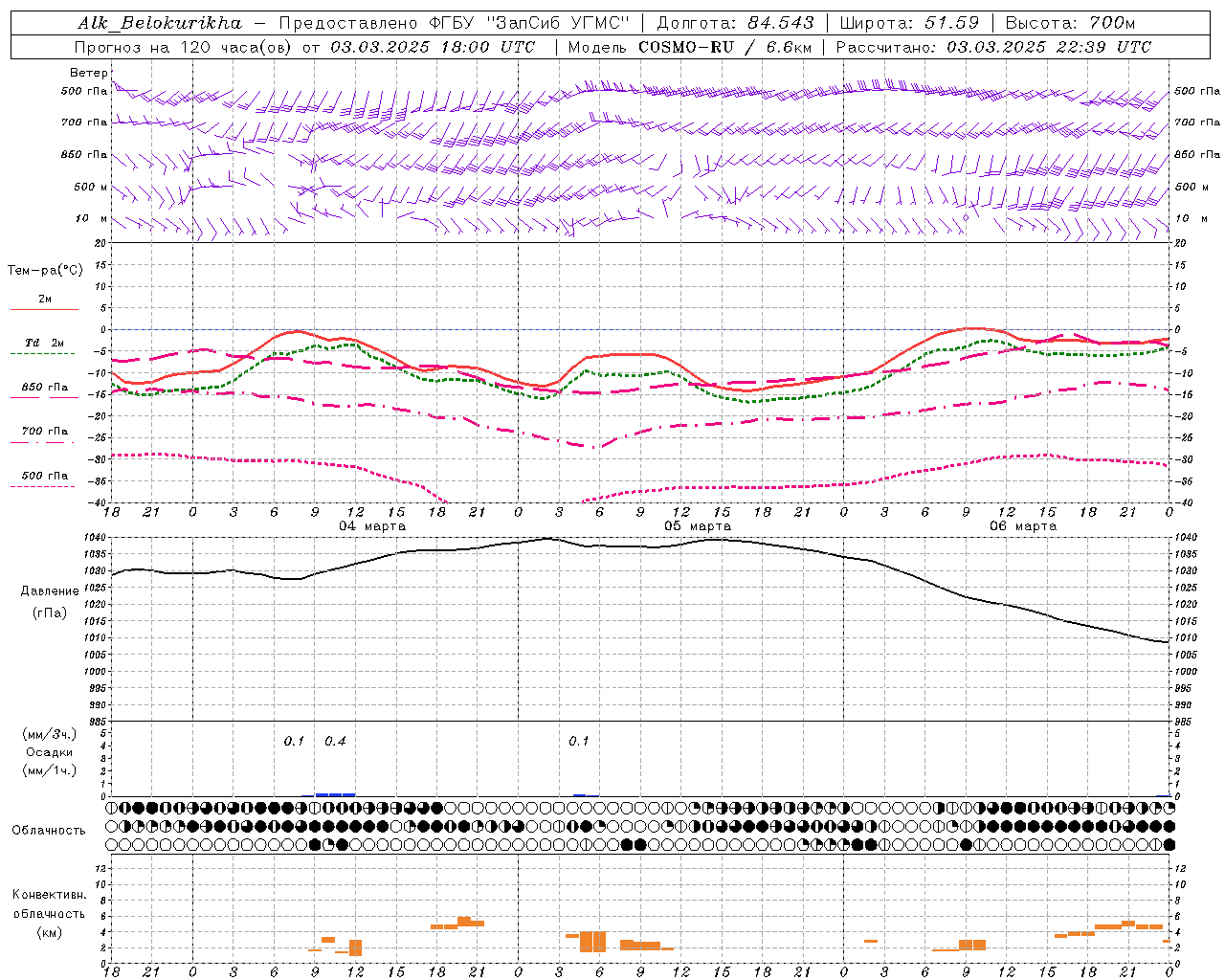Click the 10 м wind level label on the left
This screenshot has width=1225, height=980.
click(x=91, y=219)
